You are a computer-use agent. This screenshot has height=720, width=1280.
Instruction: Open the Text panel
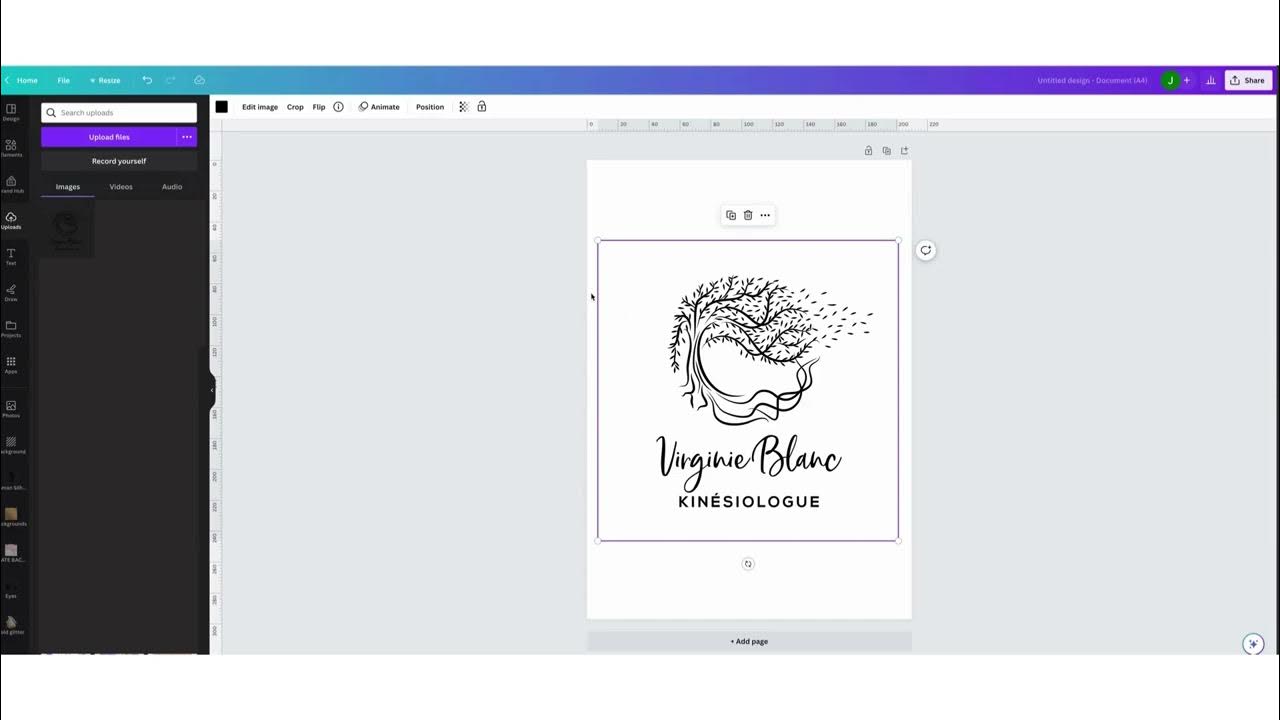click(11, 256)
